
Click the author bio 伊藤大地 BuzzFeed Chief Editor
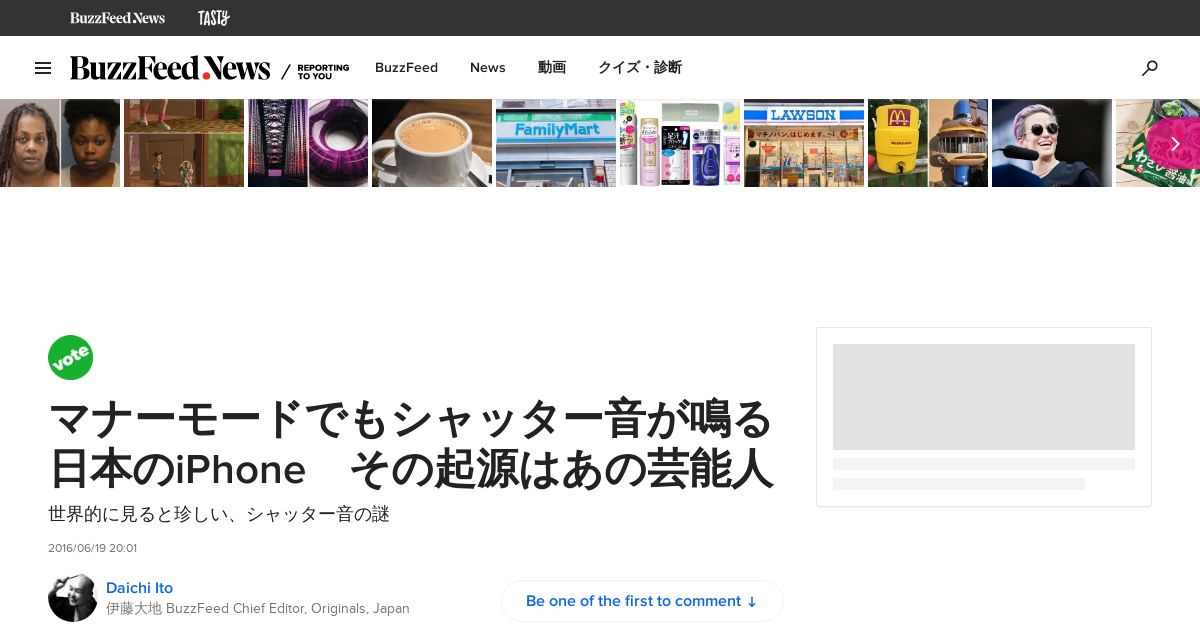coord(258,608)
